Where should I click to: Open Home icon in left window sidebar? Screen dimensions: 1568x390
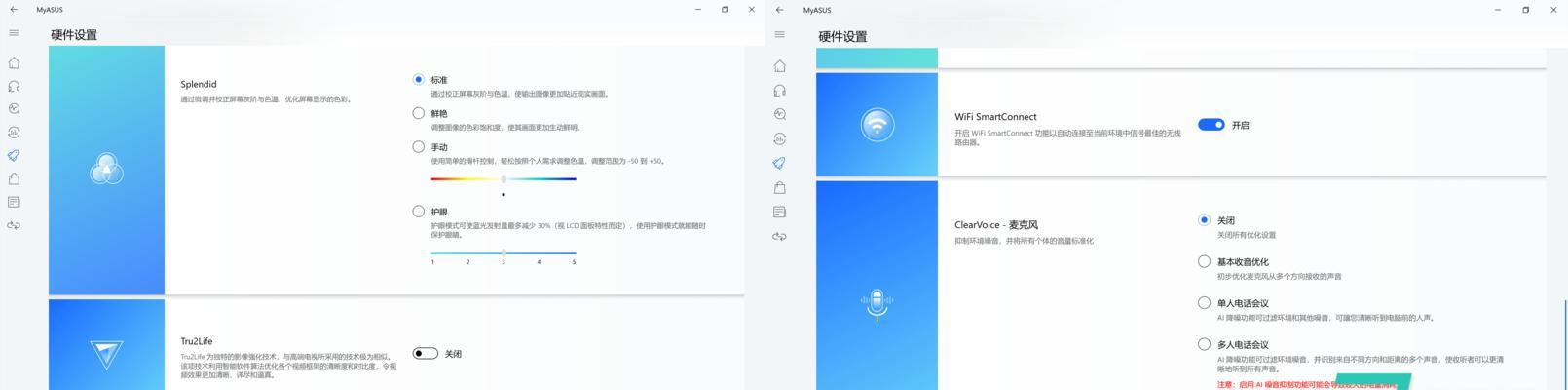point(14,62)
